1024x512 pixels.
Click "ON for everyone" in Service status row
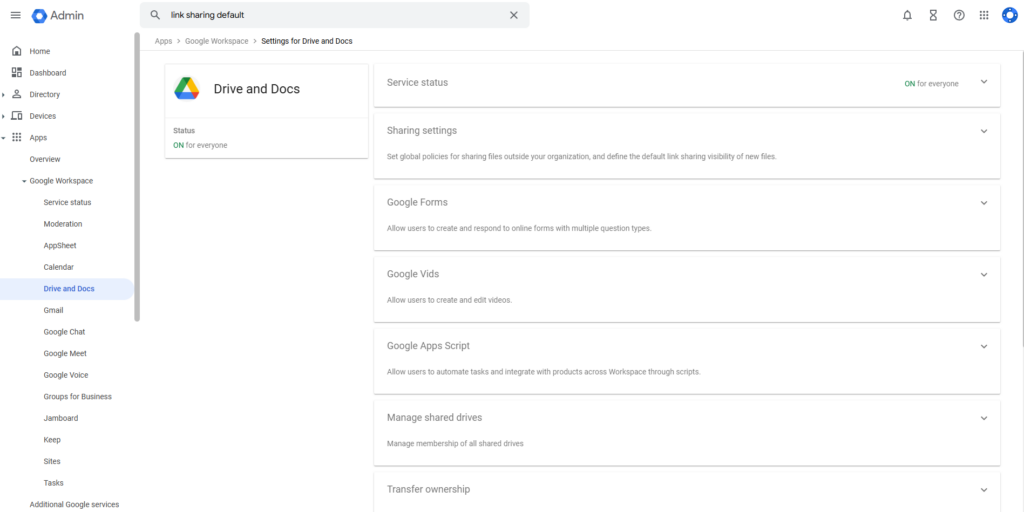click(931, 84)
